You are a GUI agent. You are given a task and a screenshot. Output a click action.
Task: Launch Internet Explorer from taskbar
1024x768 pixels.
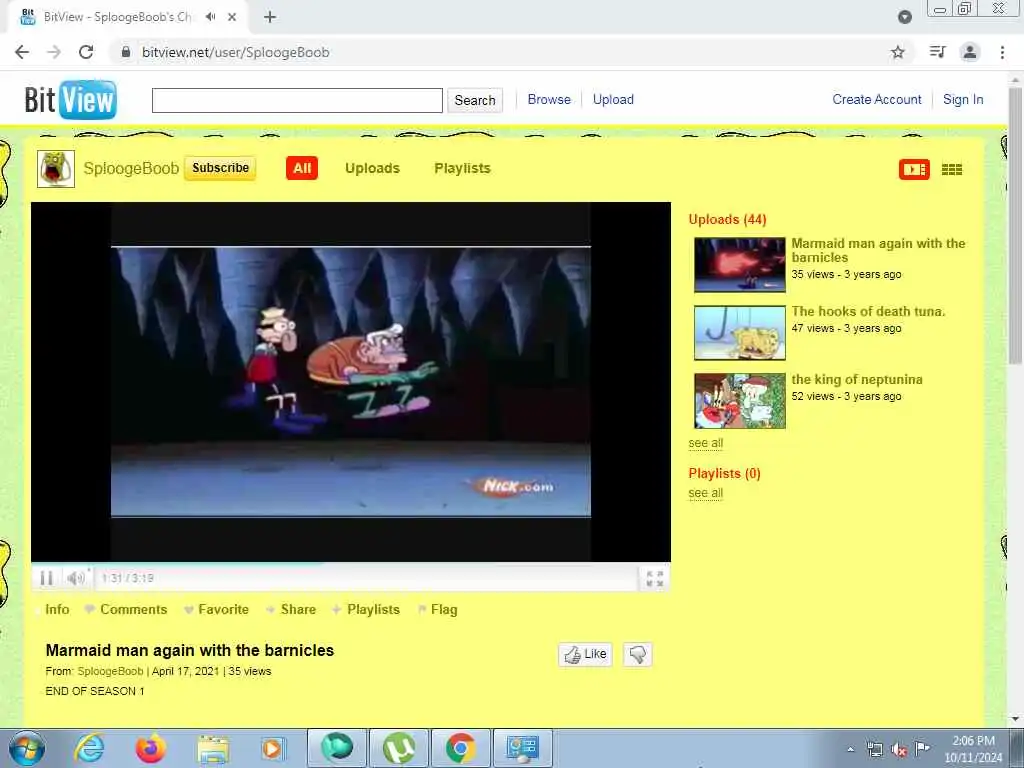89,748
